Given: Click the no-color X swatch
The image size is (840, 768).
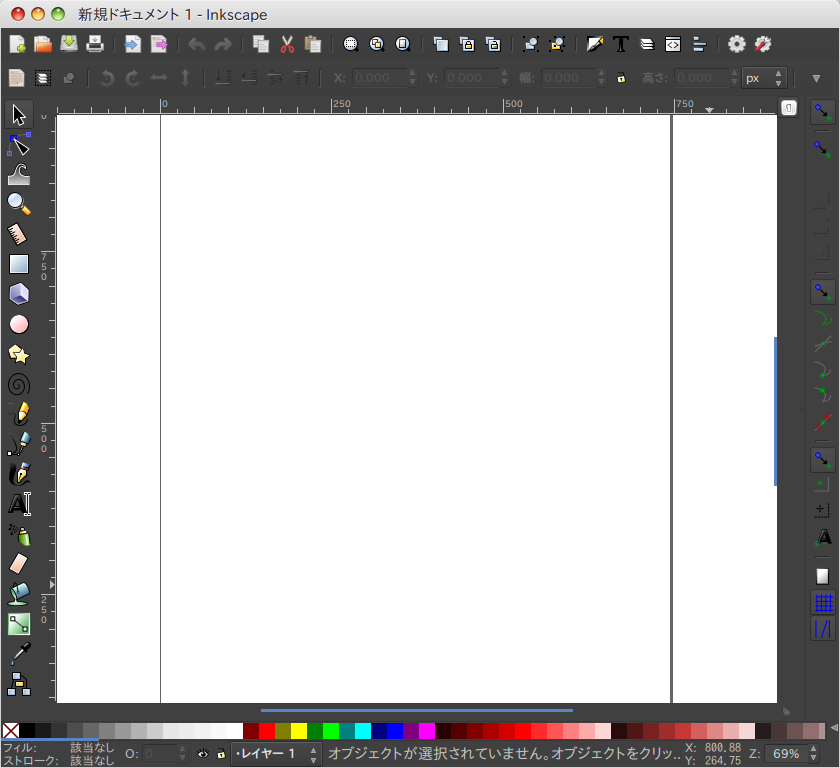Looking at the screenshot, I should pos(11,731).
